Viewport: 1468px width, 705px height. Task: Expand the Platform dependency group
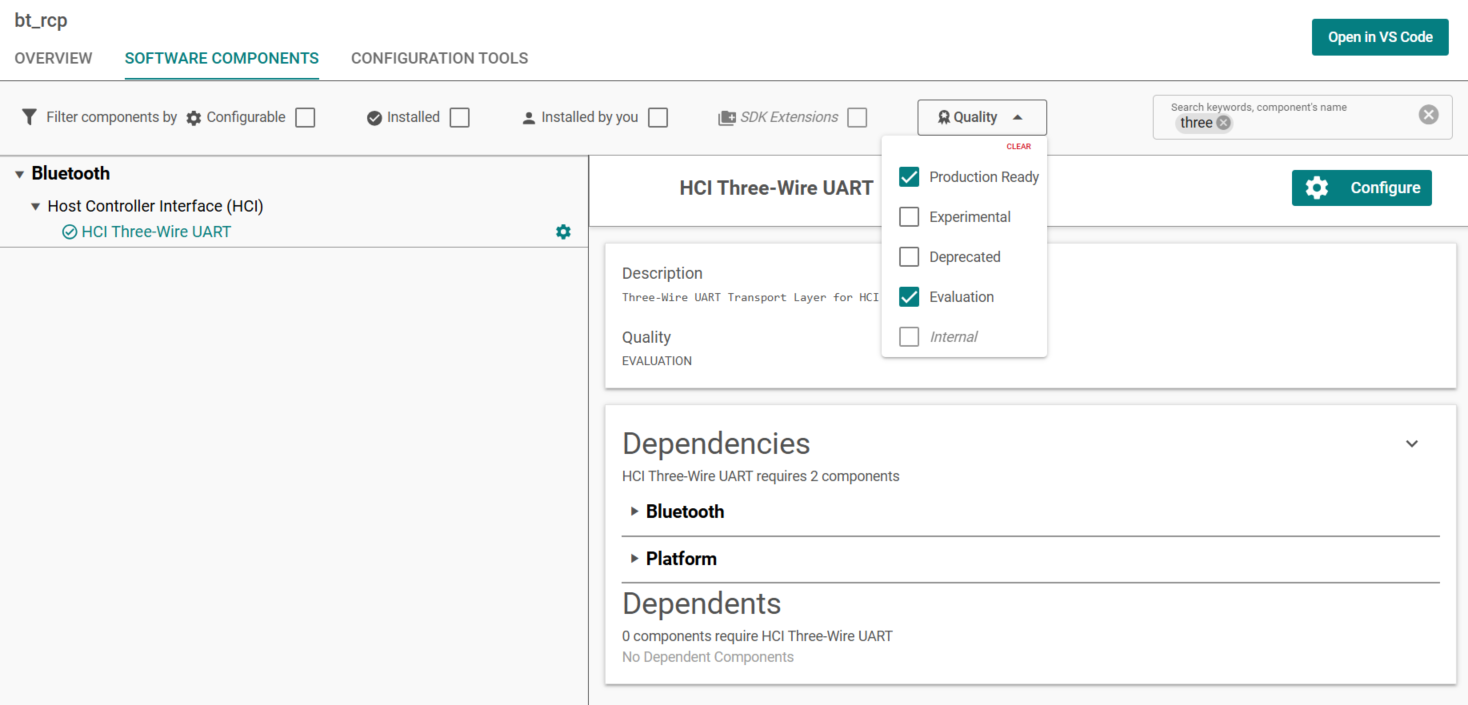point(634,559)
